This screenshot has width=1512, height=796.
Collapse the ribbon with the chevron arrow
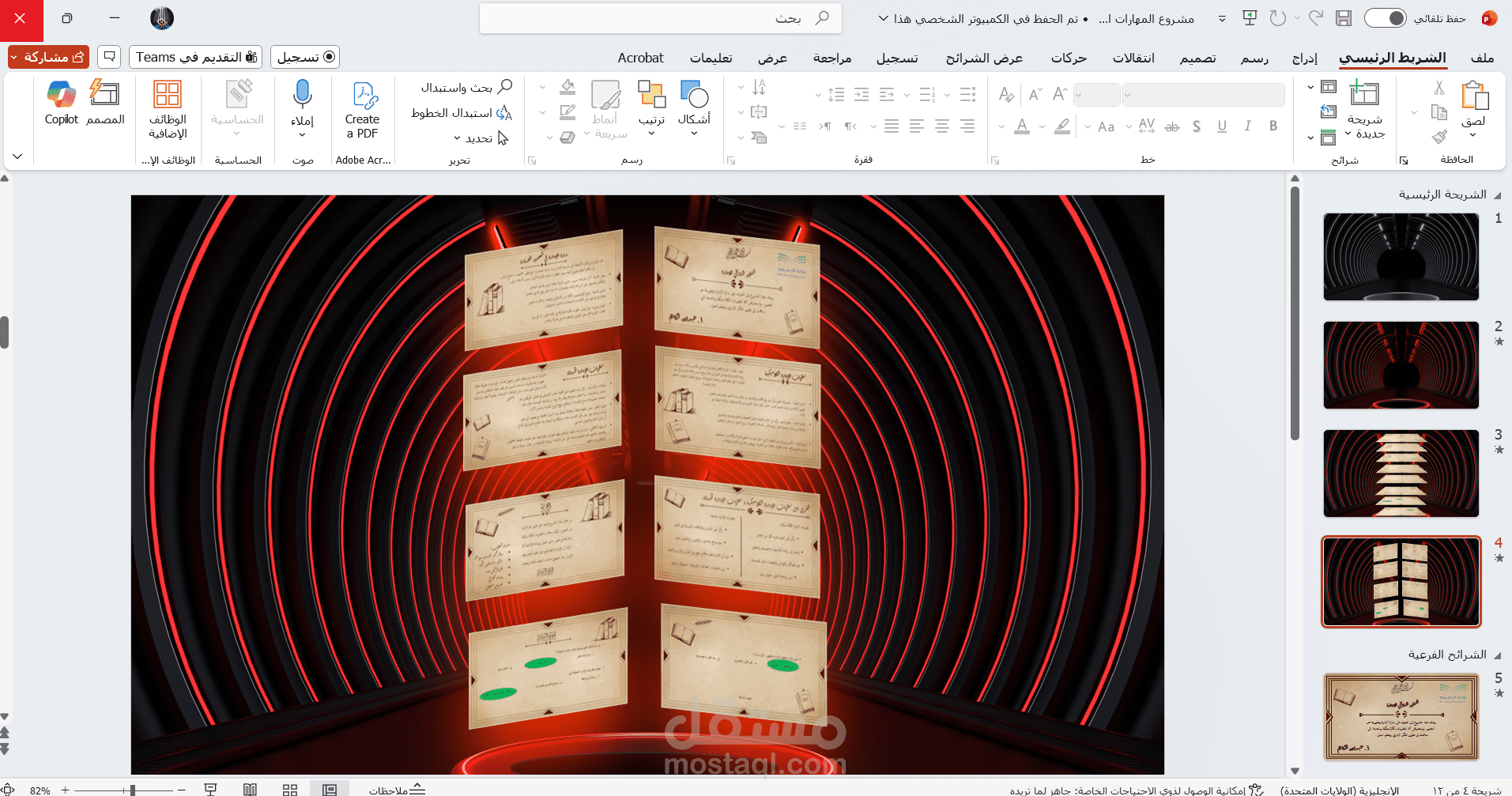[17, 157]
